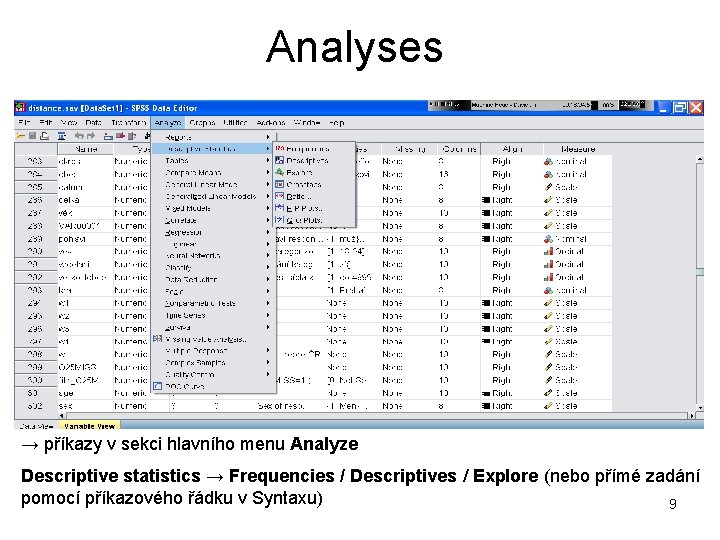
Task: Click the Ordinal measure icon in the vzdelani row
Action: (x=548, y=264)
